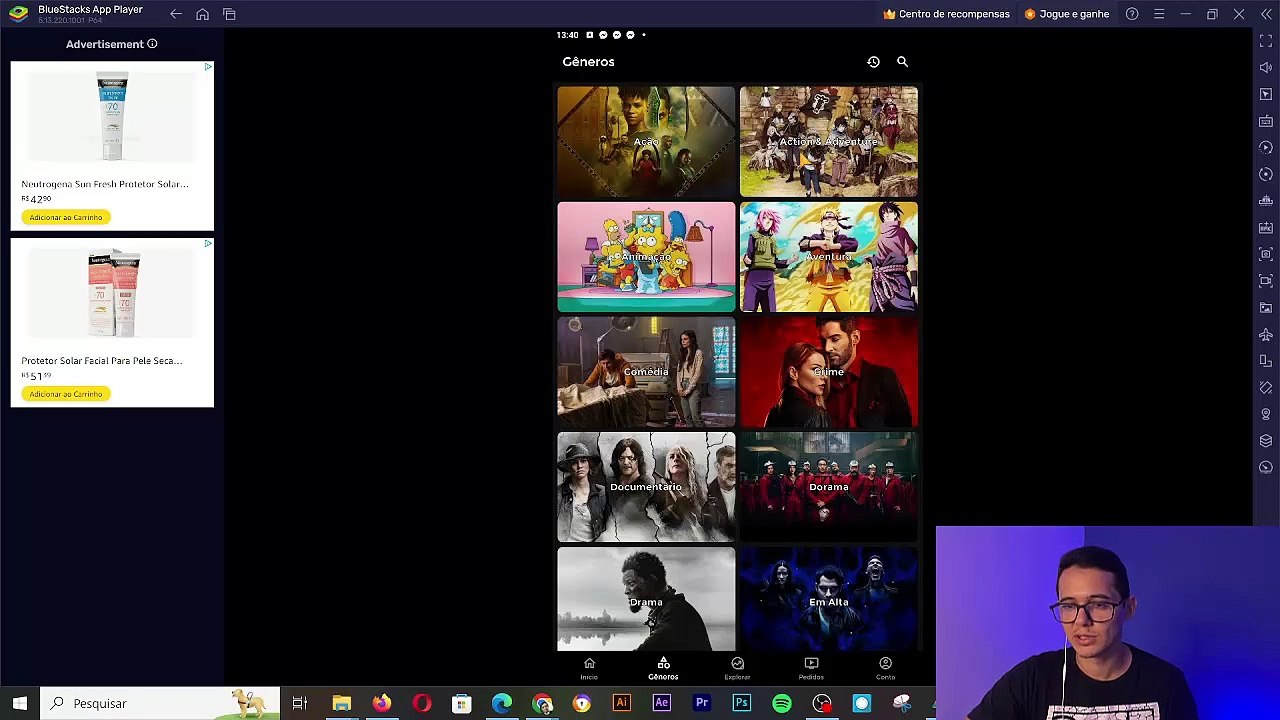Launch Opera from the taskbar
The height and width of the screenshot is (720, 1280).
coord(422,703)
